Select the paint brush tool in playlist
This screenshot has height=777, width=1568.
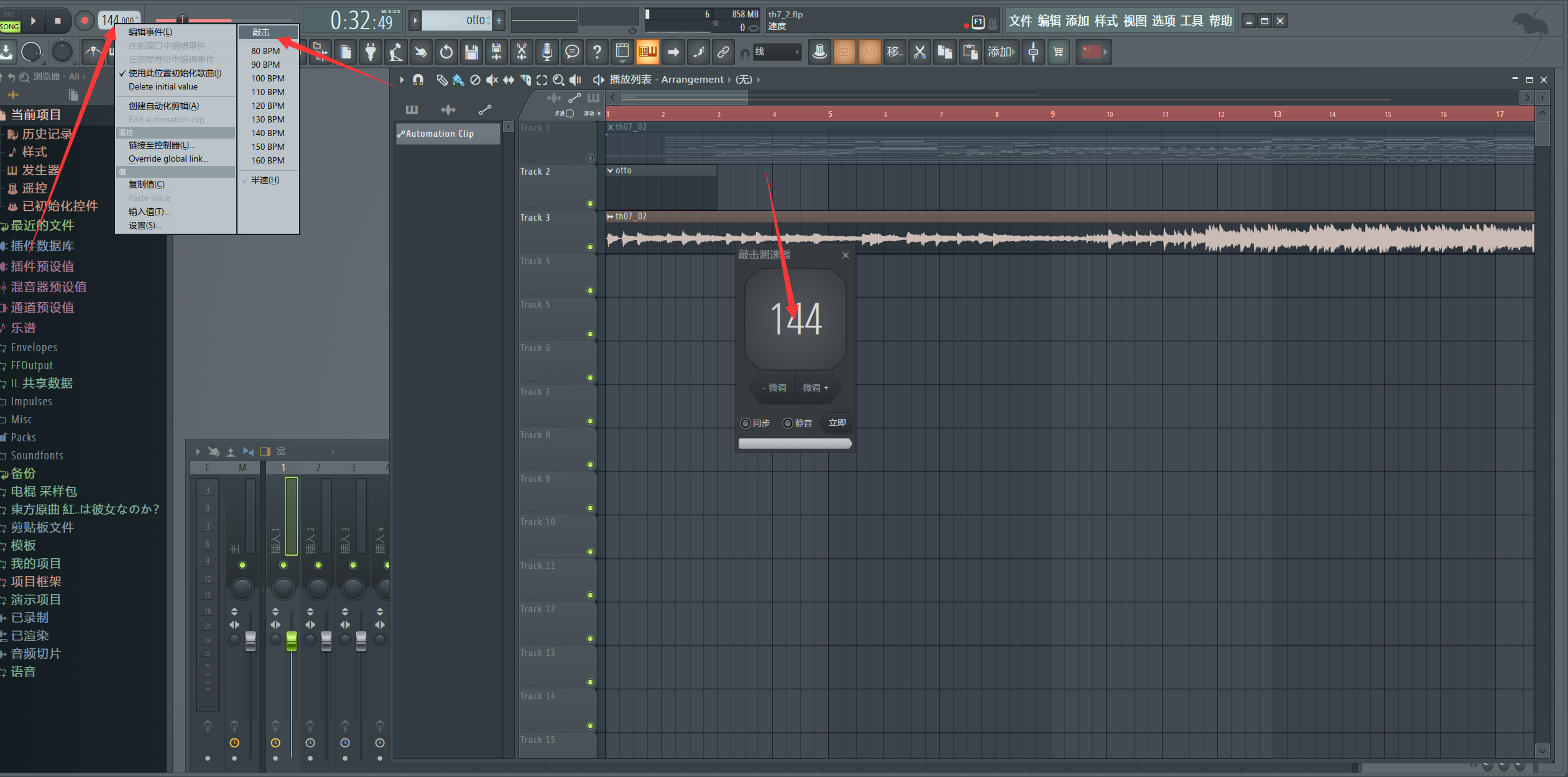458,80
